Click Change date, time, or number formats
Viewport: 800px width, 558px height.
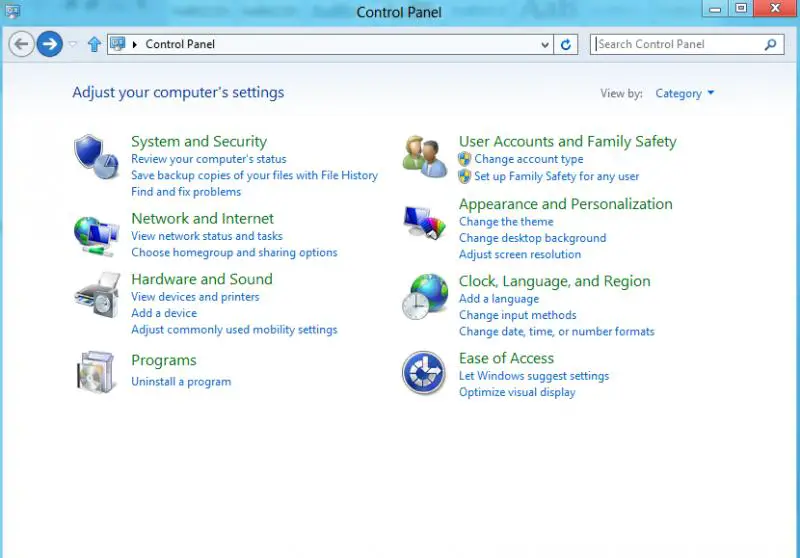[557, 332]
